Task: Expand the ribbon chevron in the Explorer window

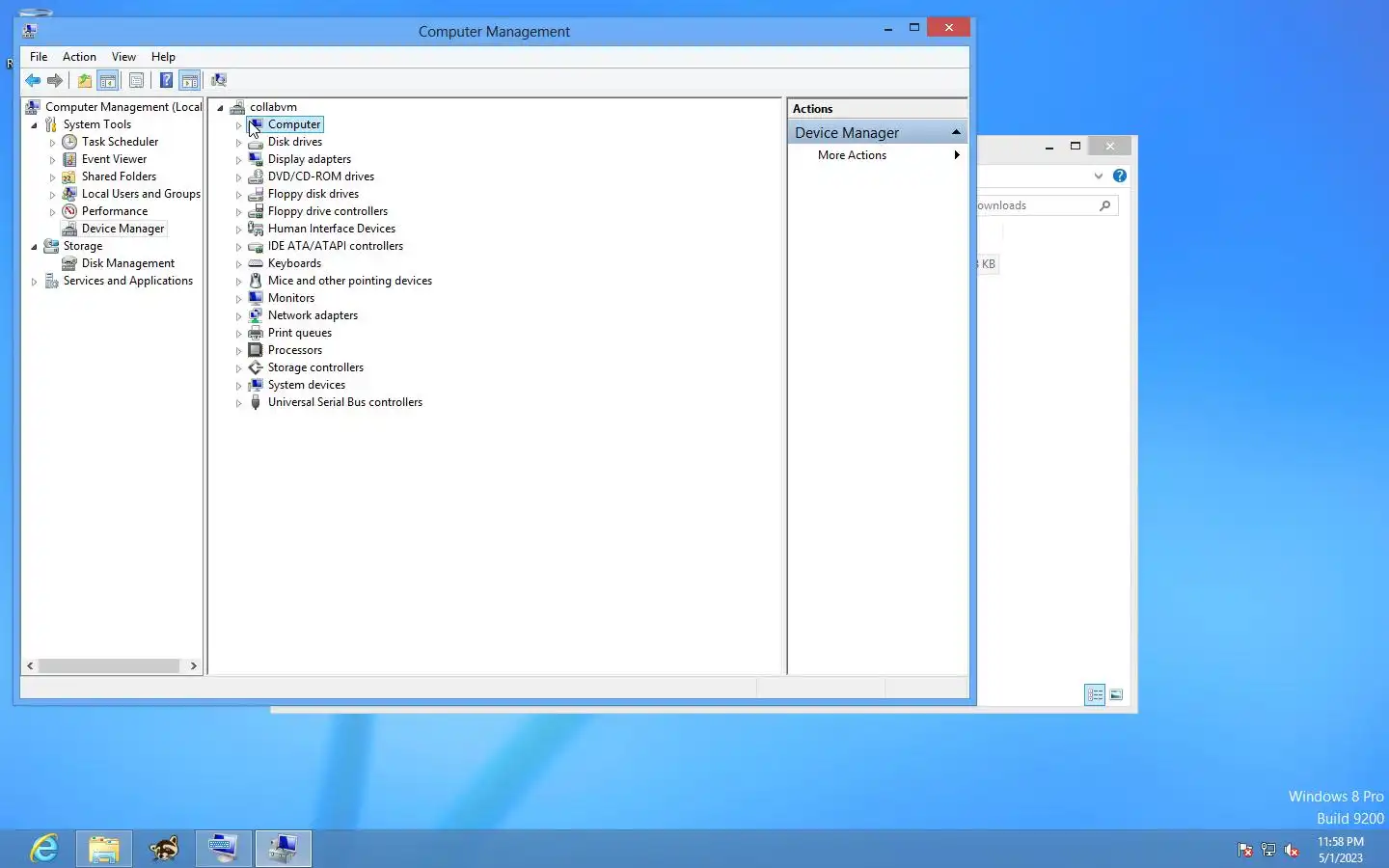Action: 1098,176
